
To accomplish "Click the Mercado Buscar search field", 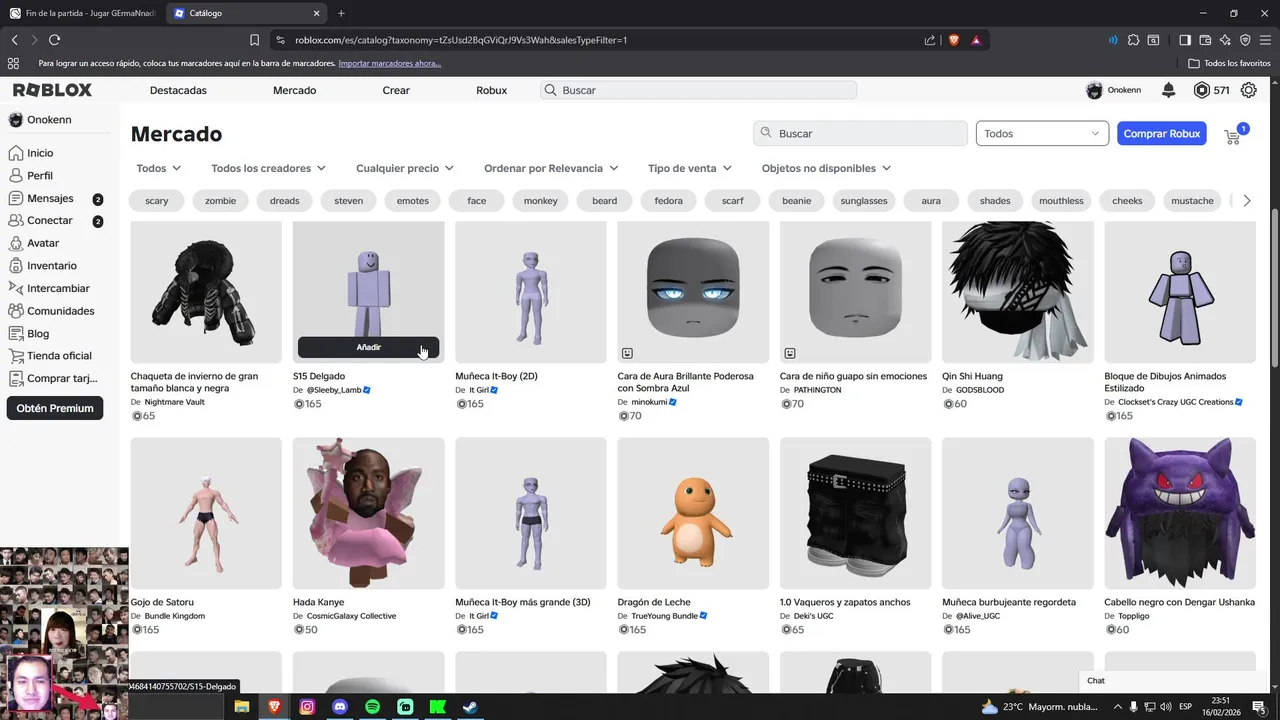I will (x=860, y=133).
